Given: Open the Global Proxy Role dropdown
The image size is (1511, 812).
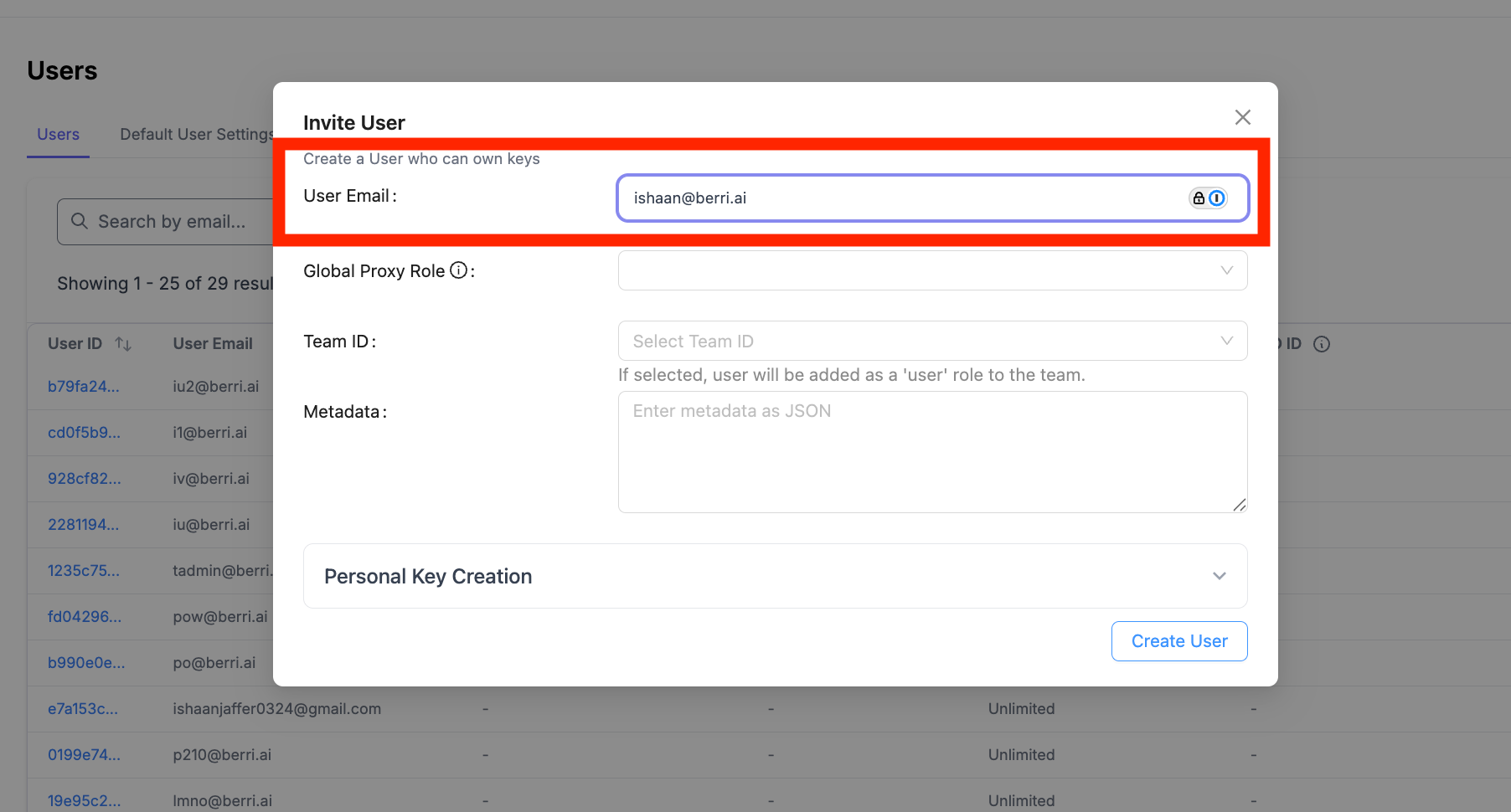Looking at the screenshot, I should coord(932,270).
